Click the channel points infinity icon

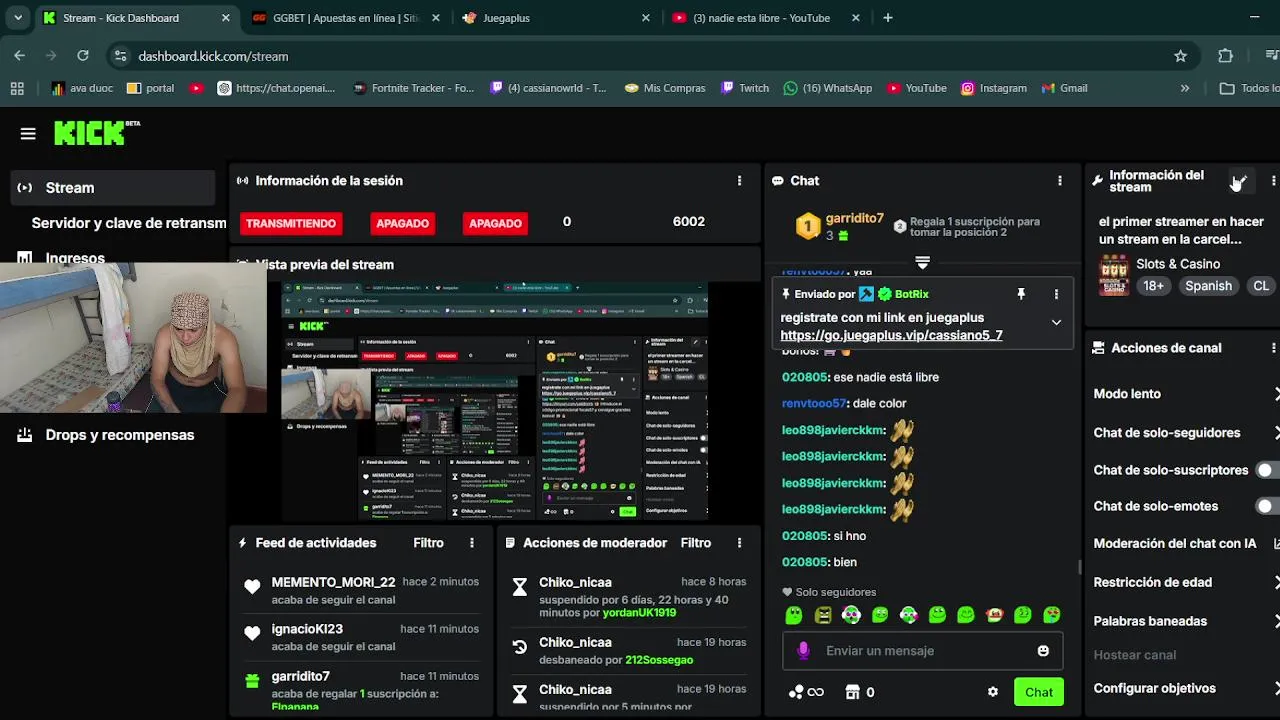(x=806, y=692)
